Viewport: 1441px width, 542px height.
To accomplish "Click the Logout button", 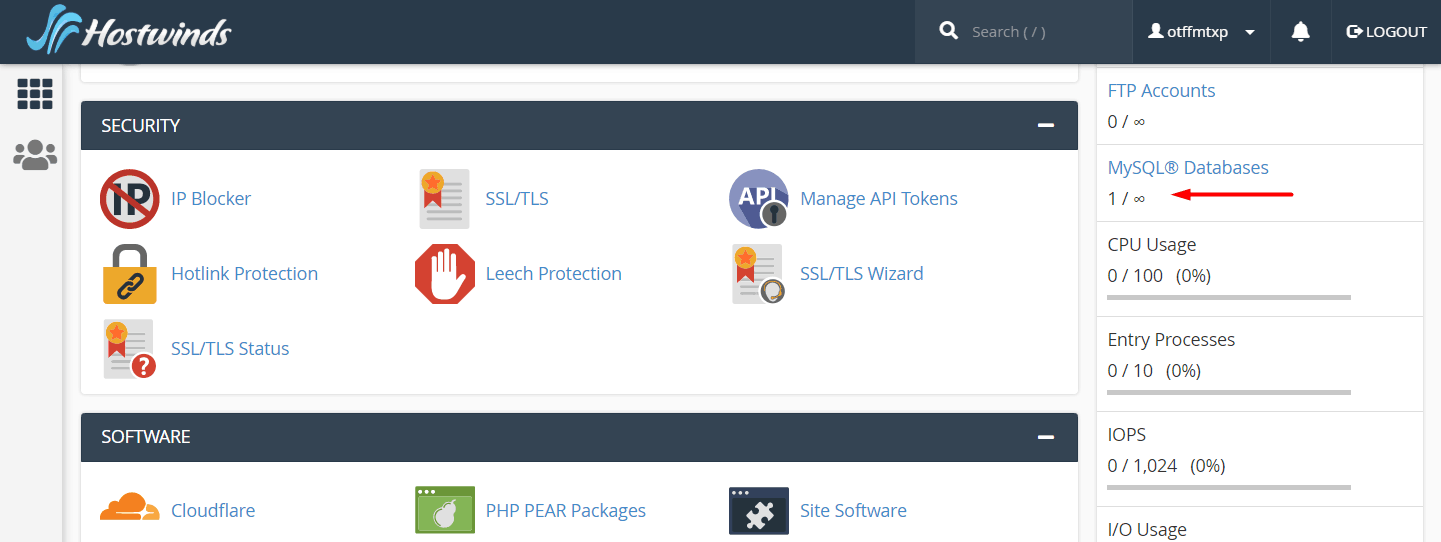I will point(1386,32).
